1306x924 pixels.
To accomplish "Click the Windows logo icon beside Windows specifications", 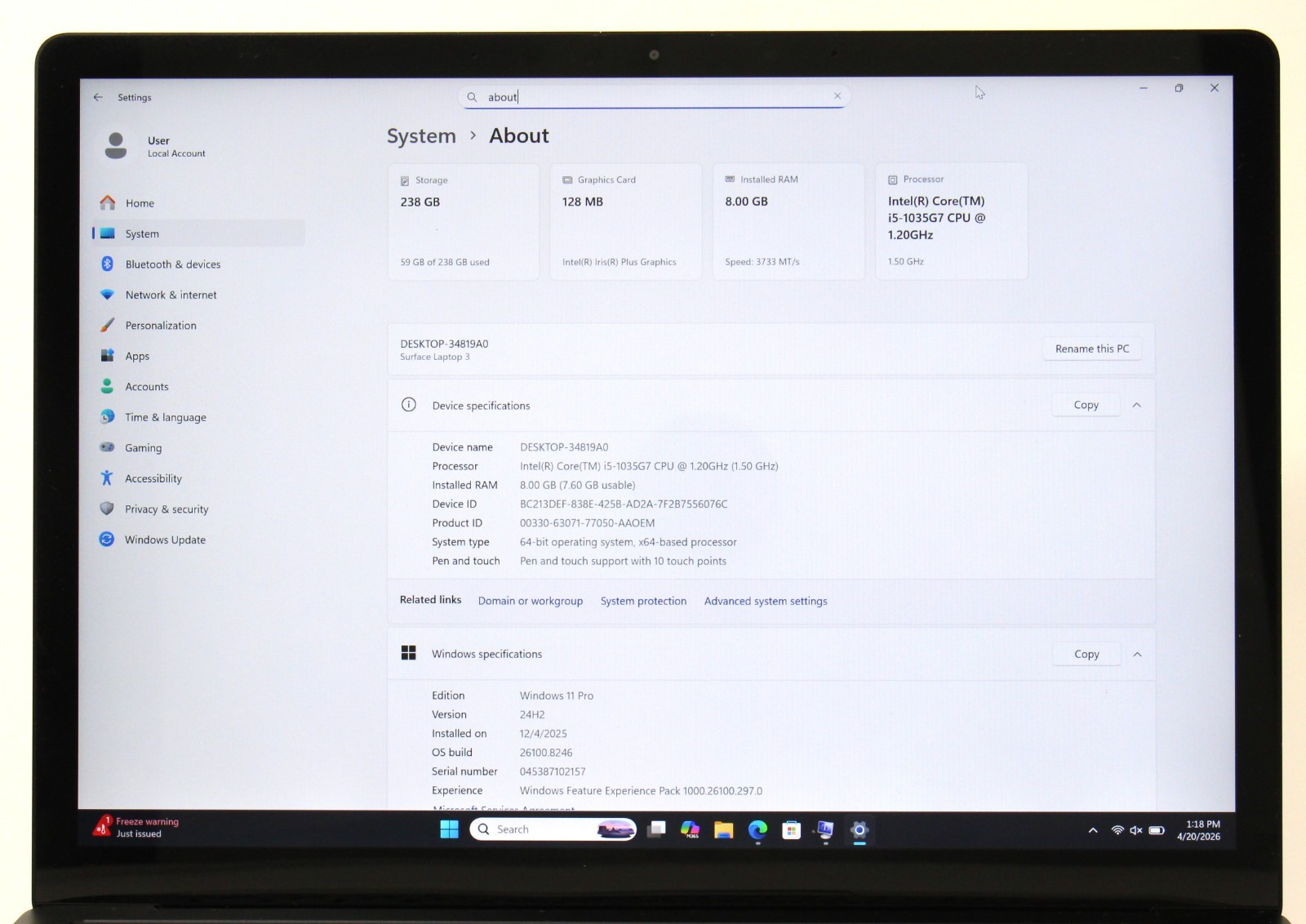I will [409, 653].
